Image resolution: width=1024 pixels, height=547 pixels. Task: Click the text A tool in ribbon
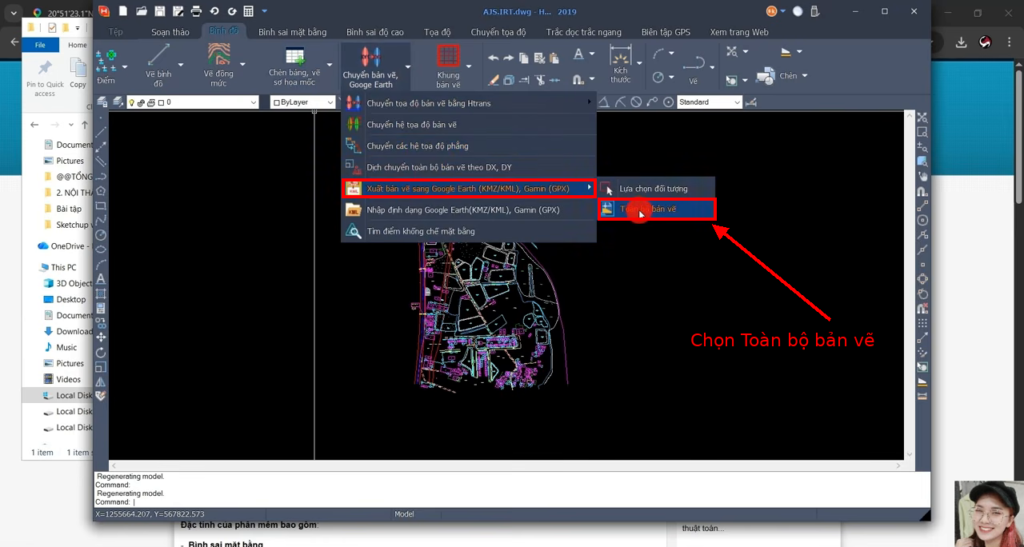578,54
